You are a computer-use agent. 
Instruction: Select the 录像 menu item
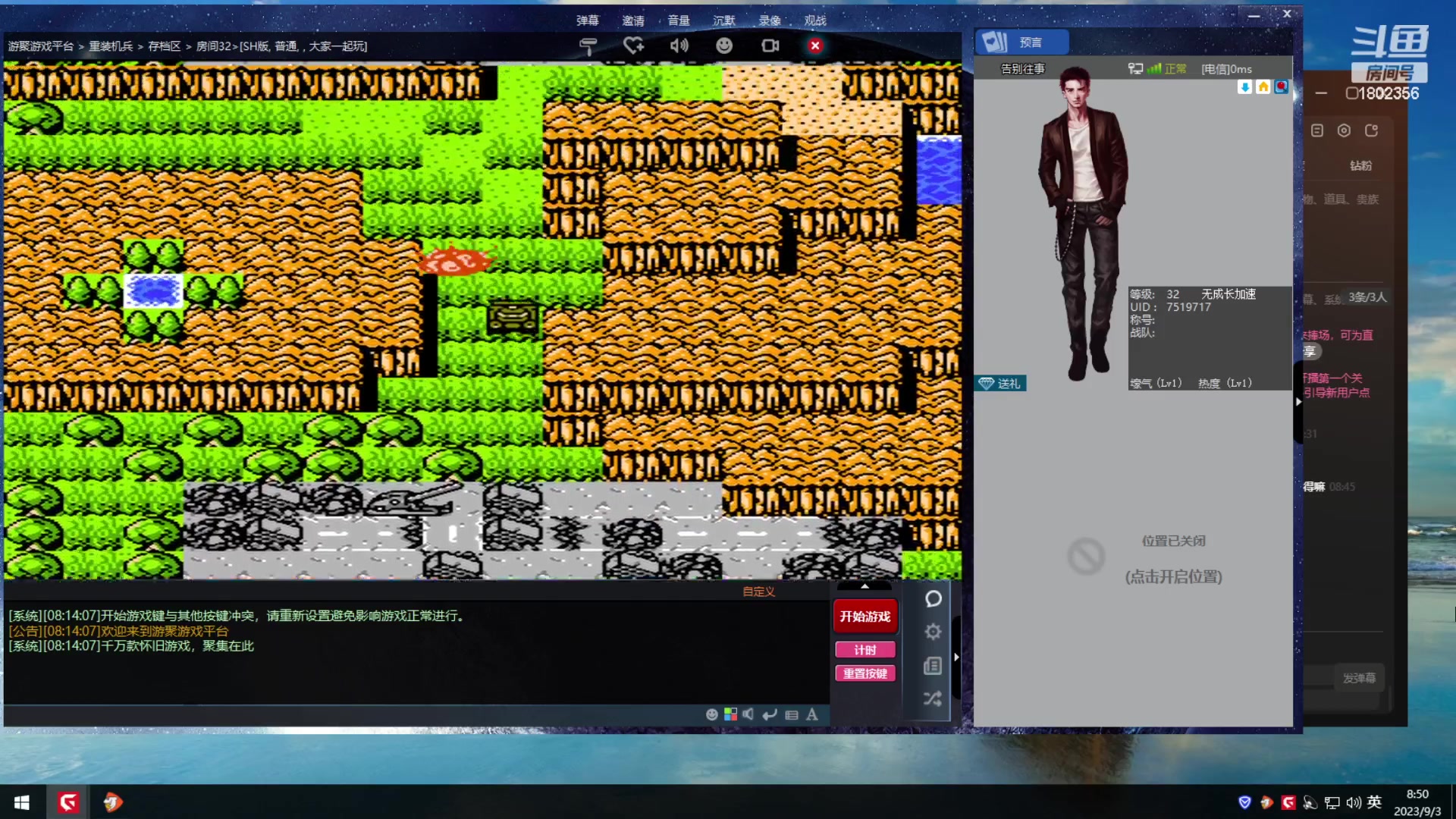770,20
